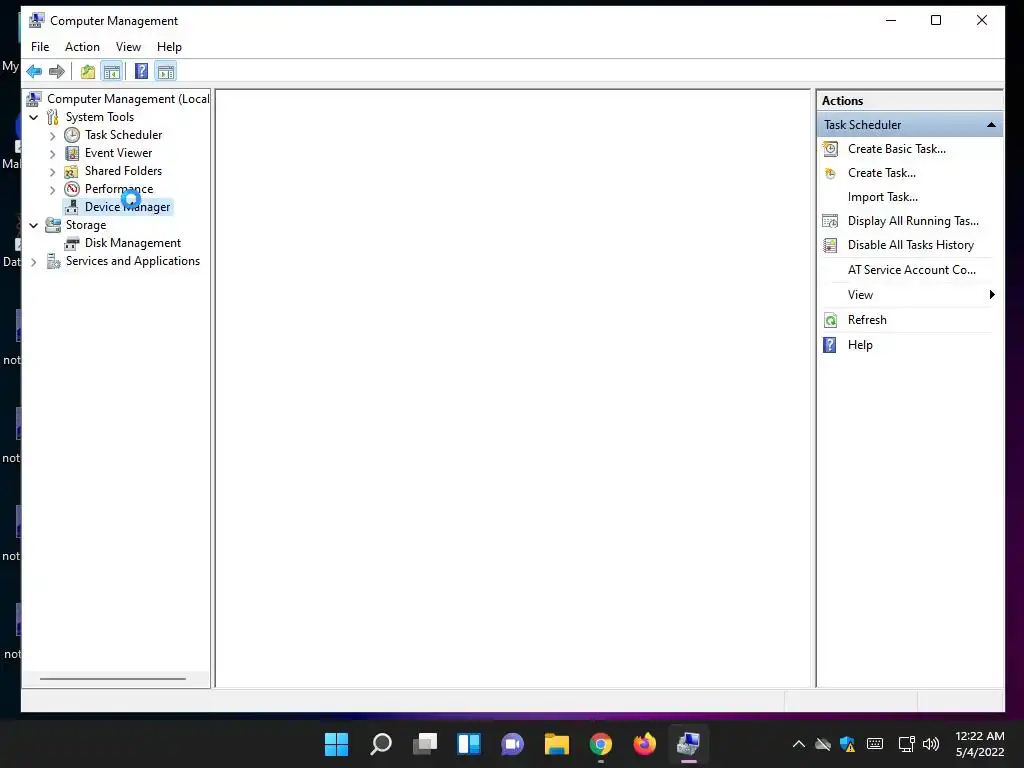Click Display All Running Tasks action
1024x768 pixels.
(913, 221)
